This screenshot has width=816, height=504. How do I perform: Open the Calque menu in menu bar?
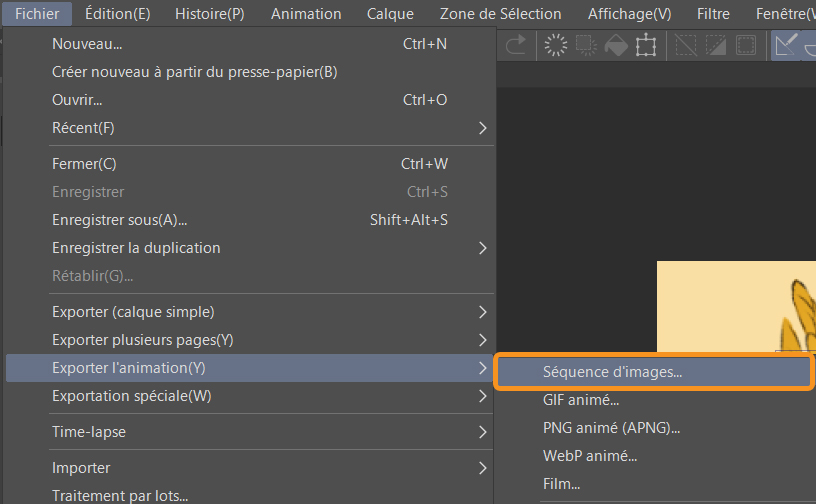[390, 14]
